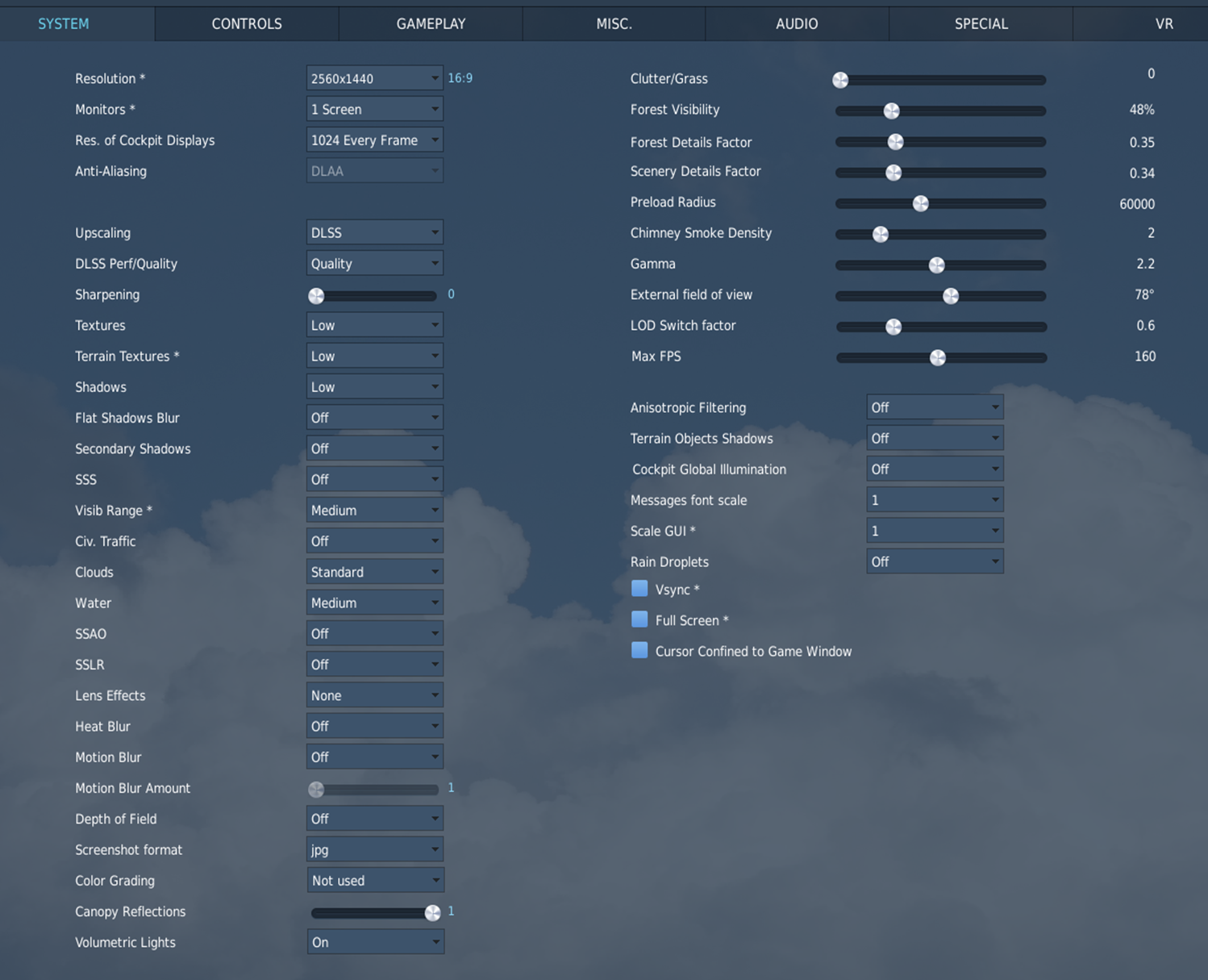
Task: Click the Sharpening slider handle
Action: (x=316, y=296)
